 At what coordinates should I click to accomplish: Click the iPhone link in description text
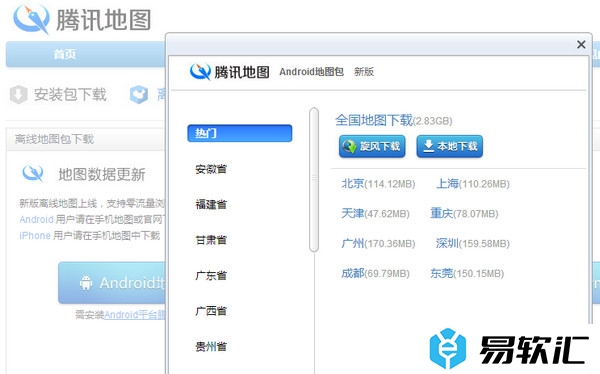point(35,235)
